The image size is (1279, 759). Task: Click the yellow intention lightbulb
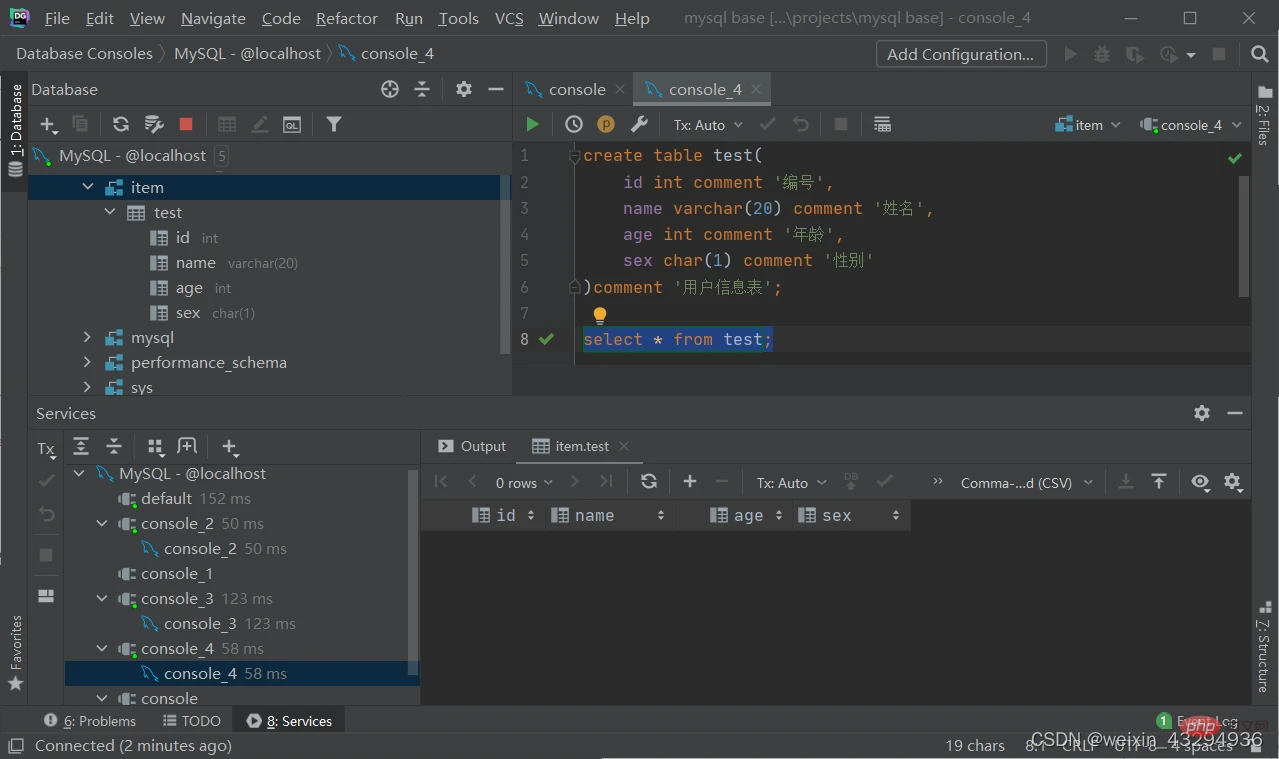(600, 315)
